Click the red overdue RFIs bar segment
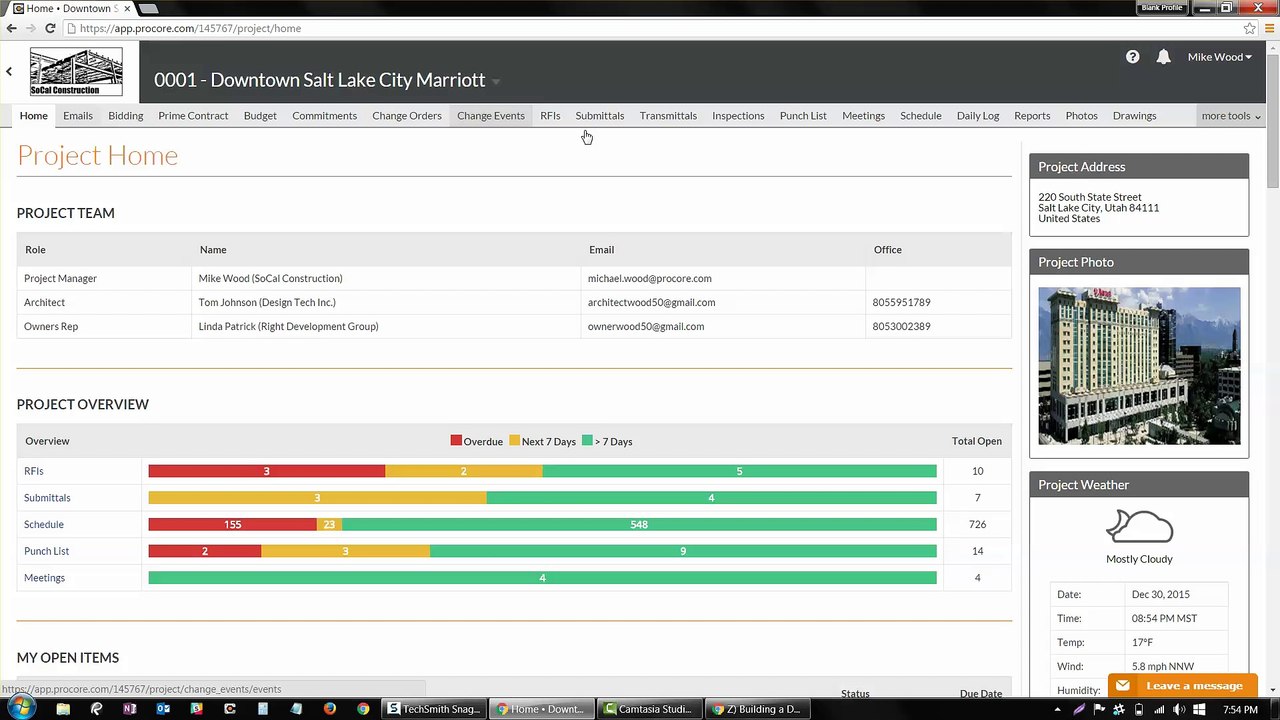 click(267, 471)
